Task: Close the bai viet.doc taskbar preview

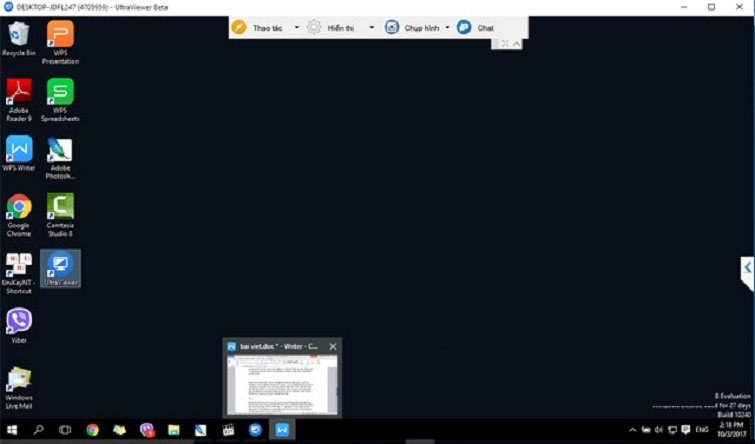Action: point(333,346)
